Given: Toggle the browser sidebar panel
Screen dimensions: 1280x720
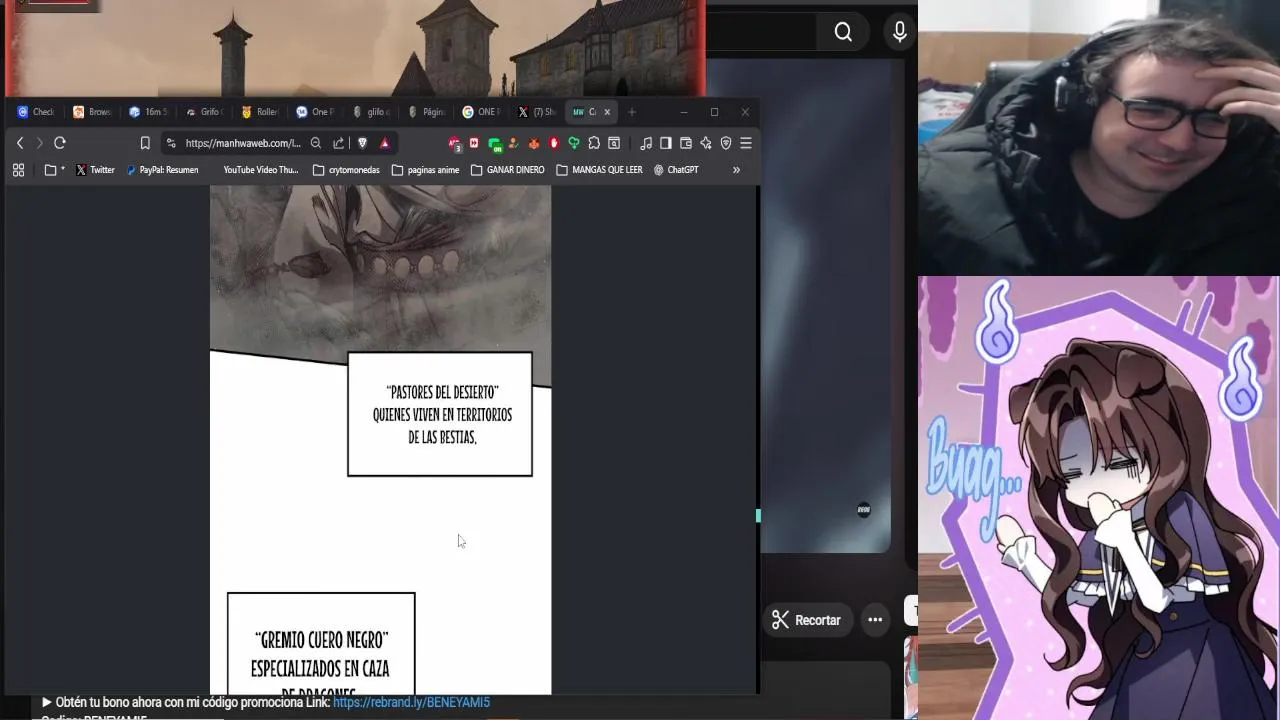Looking at the screenshot, I should (x=666, y=143).
